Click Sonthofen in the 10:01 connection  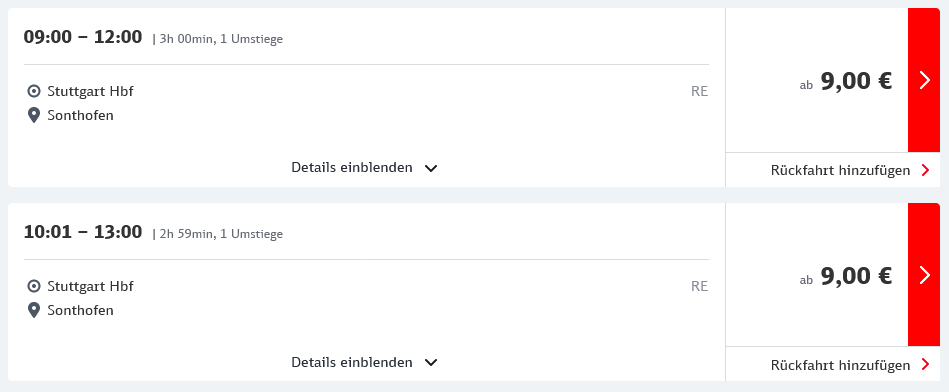80,310
